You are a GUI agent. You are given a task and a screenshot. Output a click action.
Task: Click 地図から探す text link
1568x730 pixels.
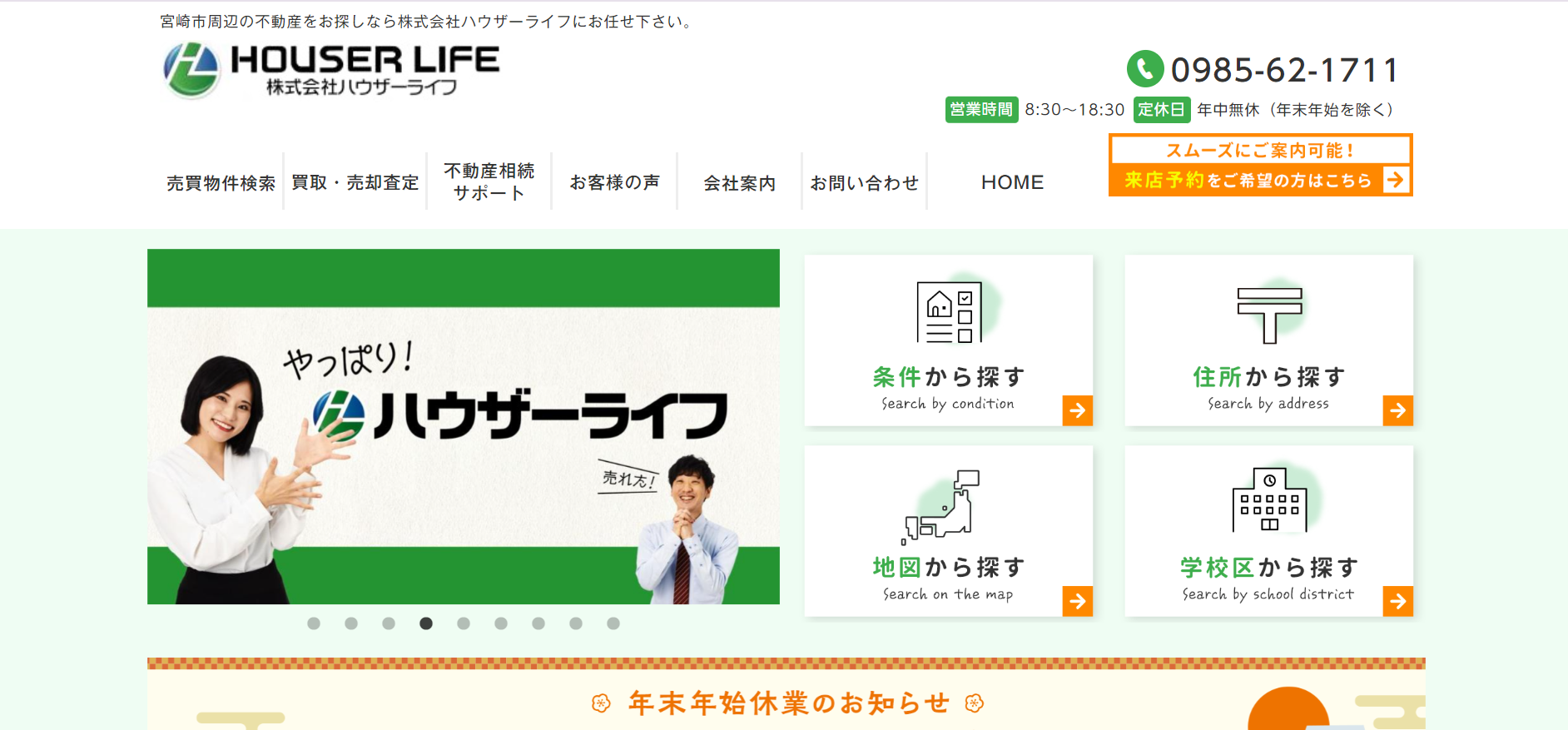(x=949, y=568)
